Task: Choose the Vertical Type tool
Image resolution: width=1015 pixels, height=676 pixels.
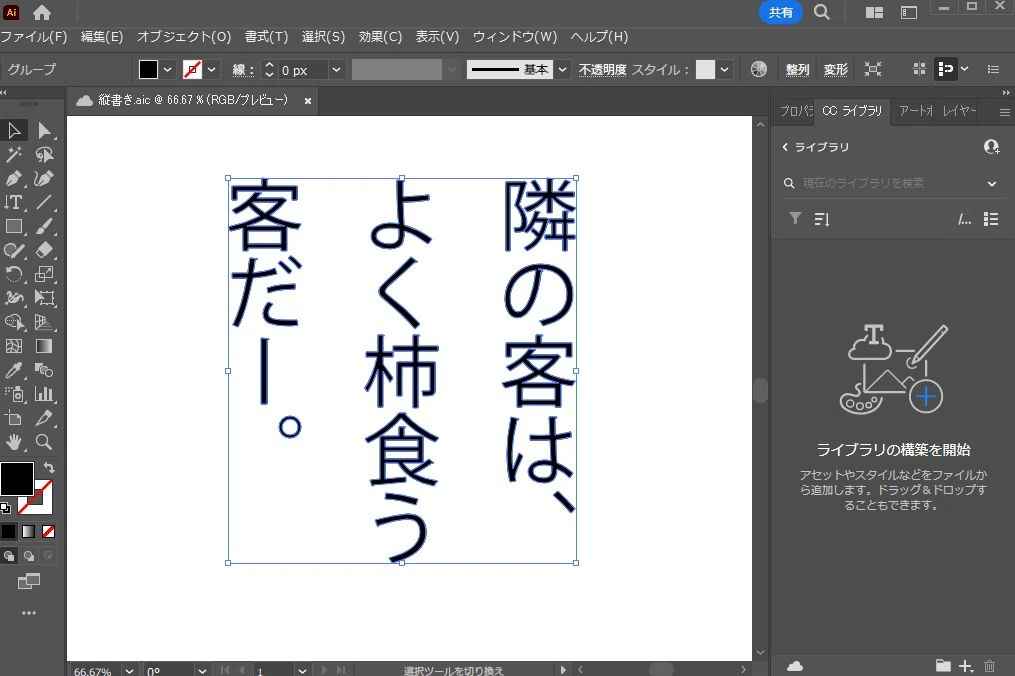Action: click(x=14, y=202)
